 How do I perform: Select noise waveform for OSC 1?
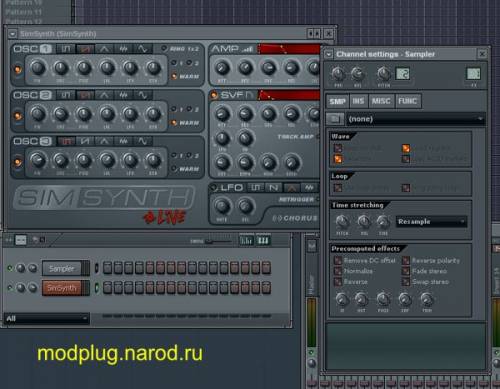[123, 49]
